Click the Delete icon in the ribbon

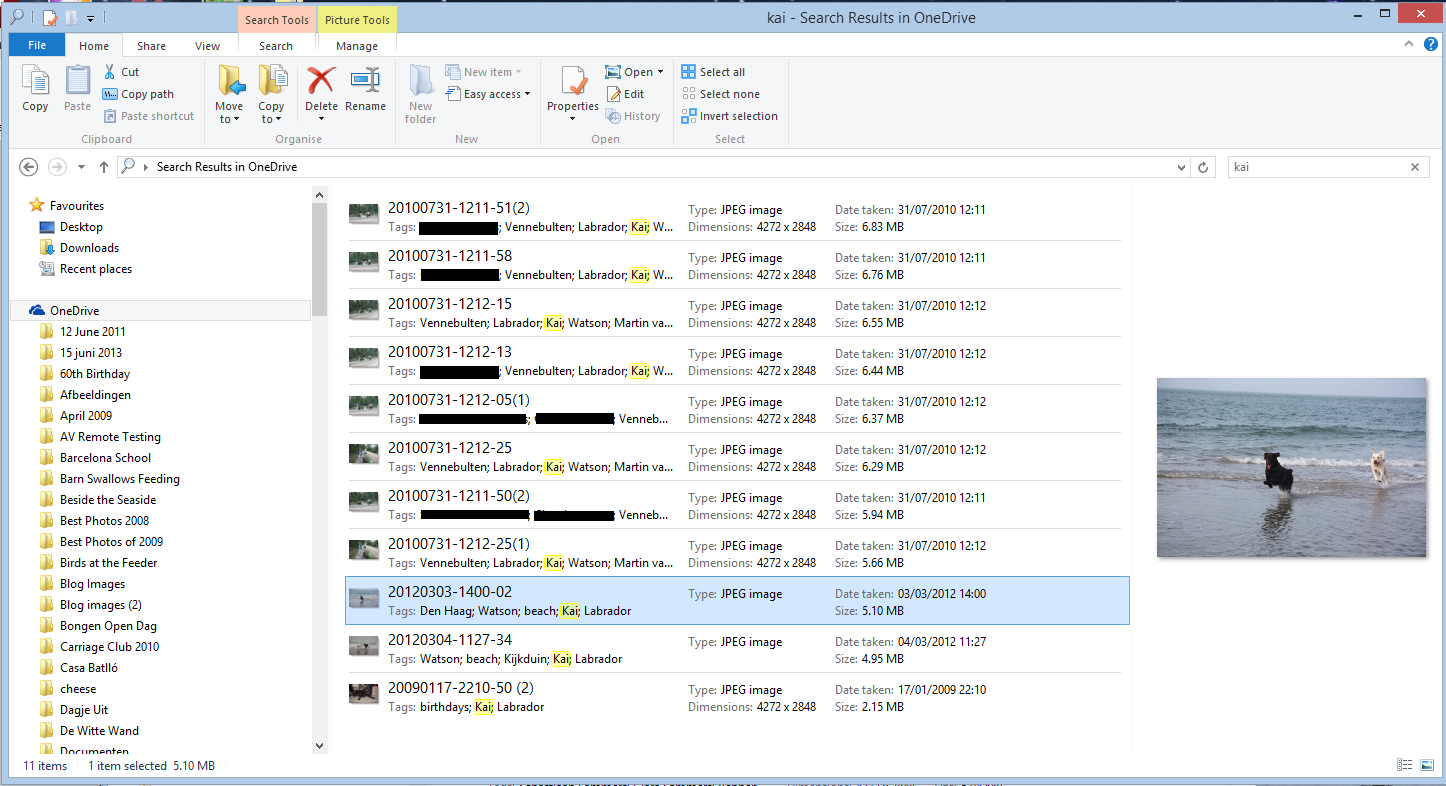(x=321, y=82)
